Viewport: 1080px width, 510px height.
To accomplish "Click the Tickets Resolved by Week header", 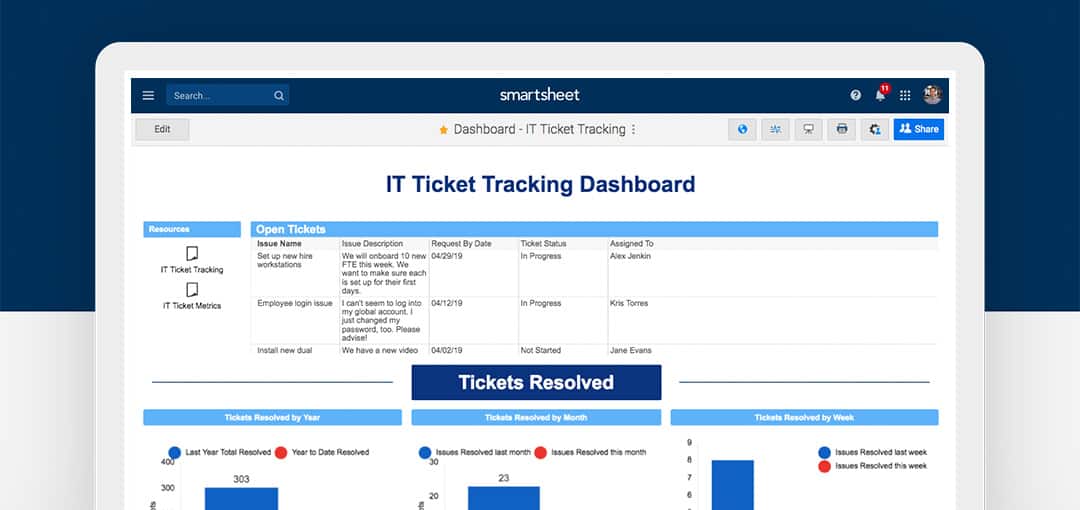I will tap(804, 418).
